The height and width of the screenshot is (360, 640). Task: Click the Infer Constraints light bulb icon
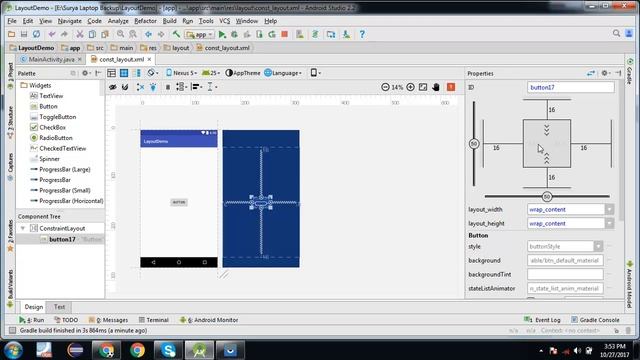pos(153,87)
